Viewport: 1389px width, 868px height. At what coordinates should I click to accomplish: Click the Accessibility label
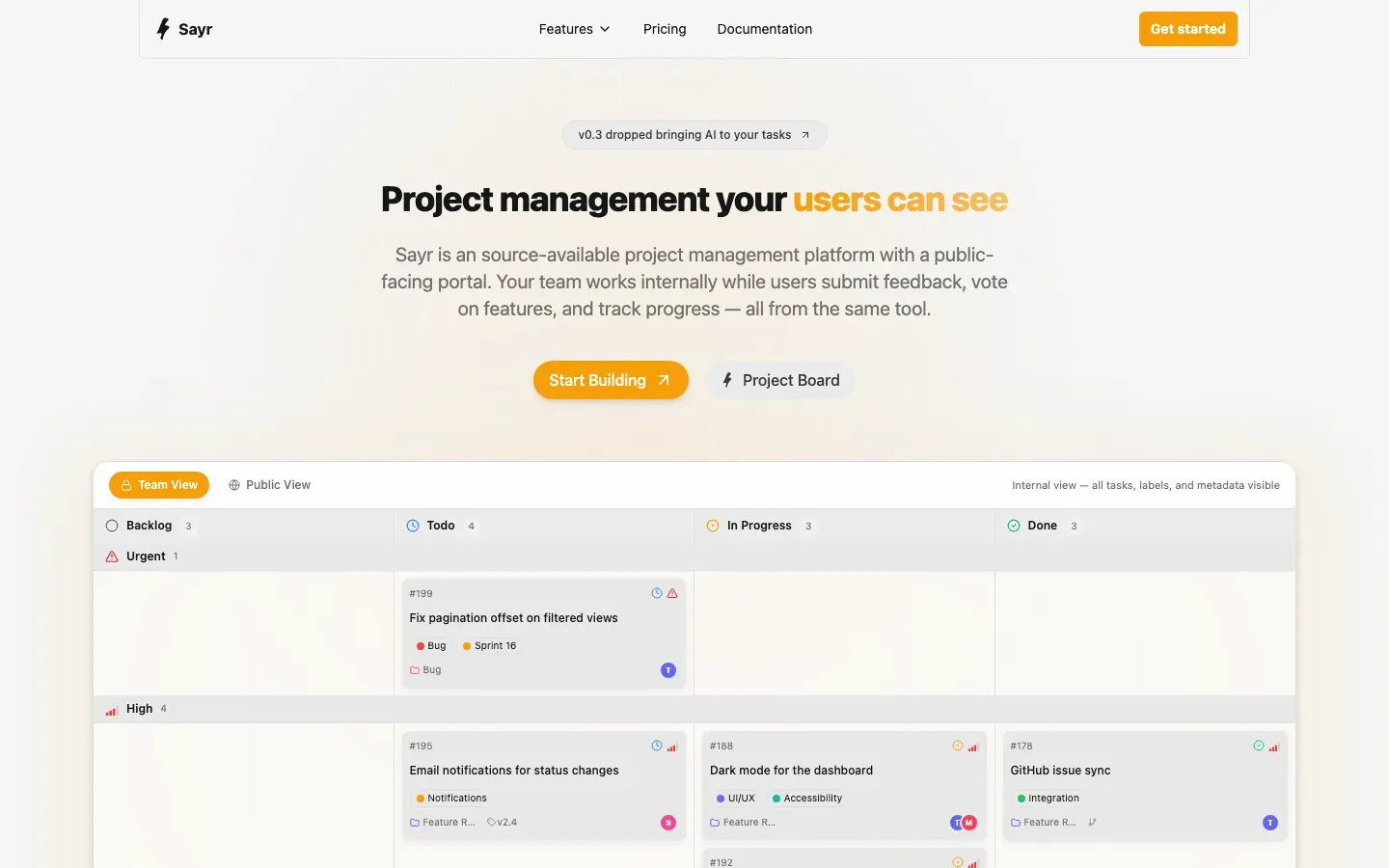807,799
